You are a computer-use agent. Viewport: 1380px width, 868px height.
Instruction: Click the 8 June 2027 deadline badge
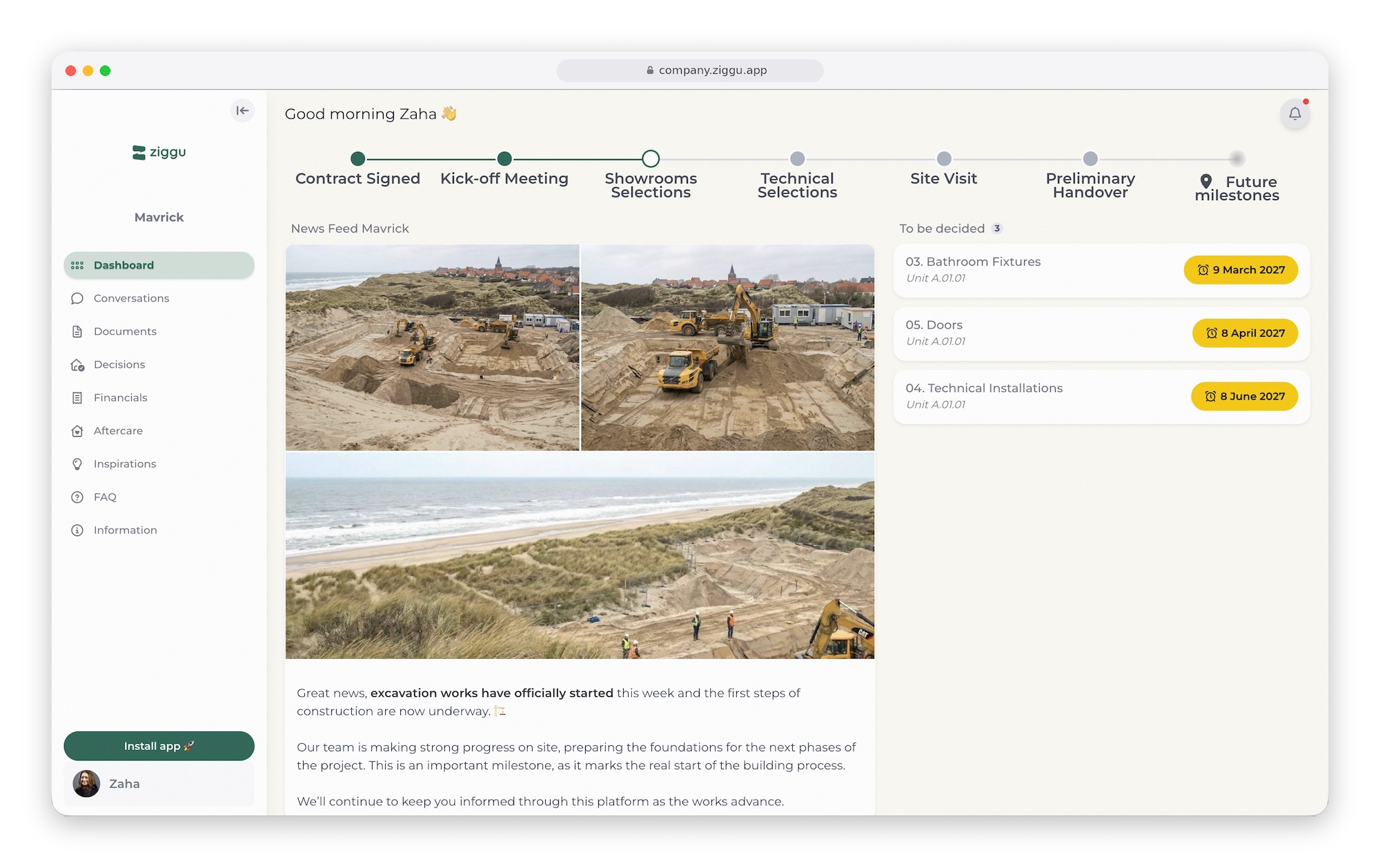[x=1244, y=397]
